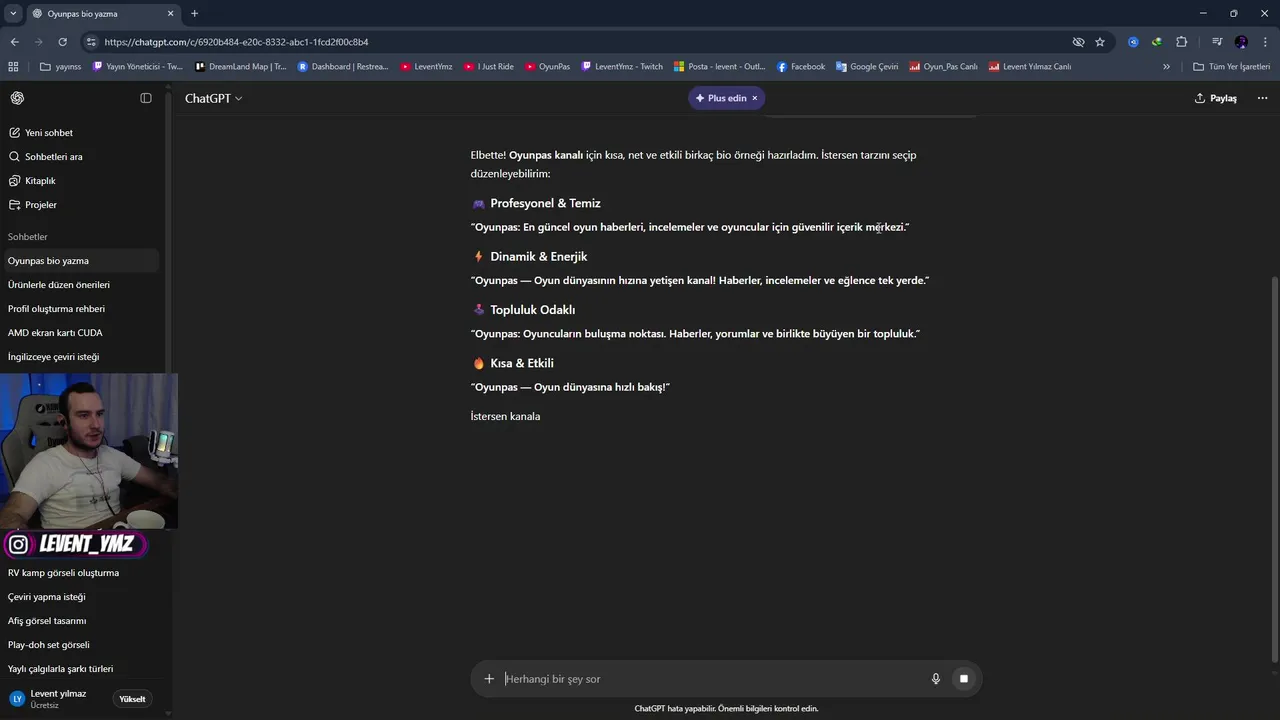Click the plus attach icon in prompt box
The width and height of the screenshot is (1280, 720).
tap(489, 679)
